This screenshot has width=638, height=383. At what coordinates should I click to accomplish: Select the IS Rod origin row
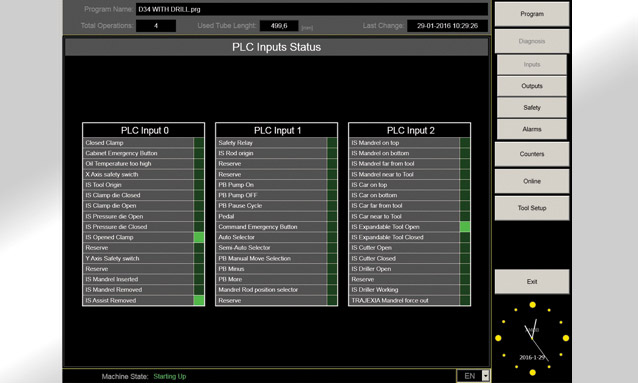point(276,153)
